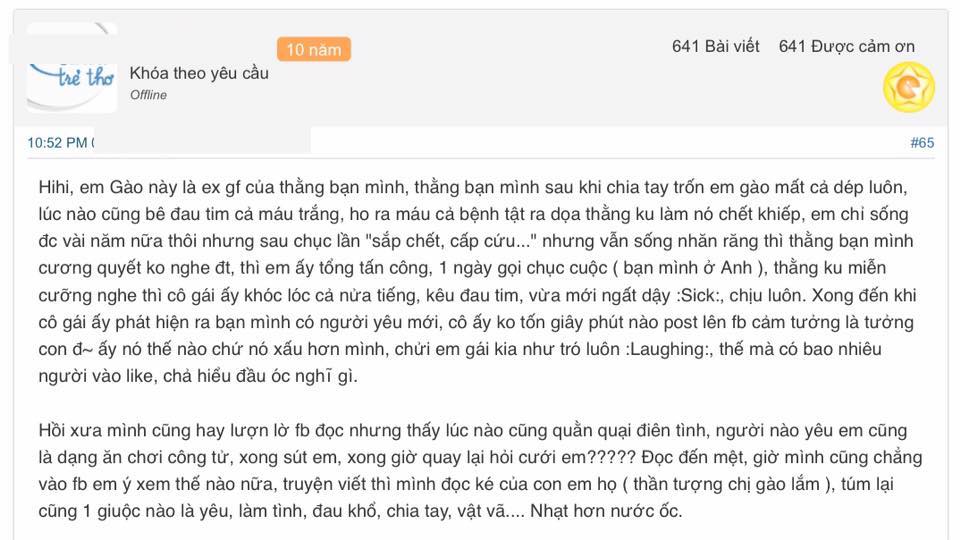Screen dimensions: 960x540
Task: Click the second paragraph starting 'Hồi xưa mình'
Action: (x=480, y=470)
